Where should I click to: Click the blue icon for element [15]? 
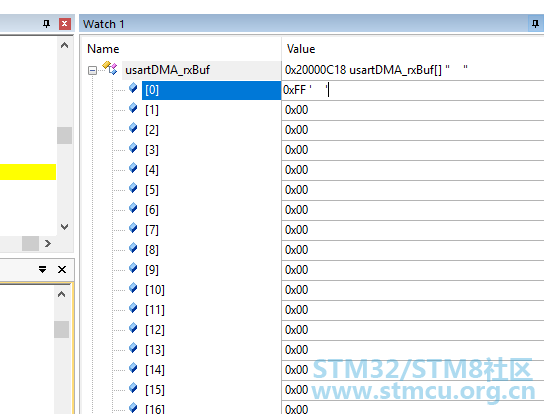pyautogui.click(x=133, y=388)
